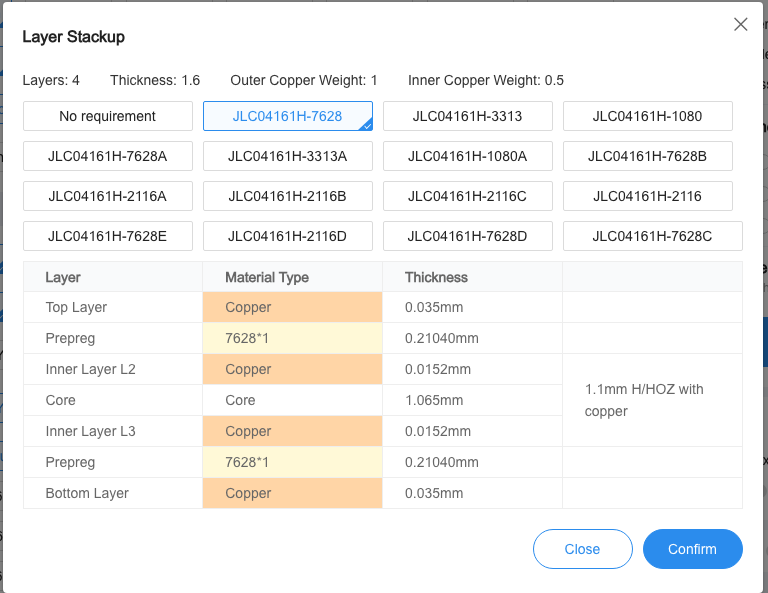Select stackup JLC04161H-1080A
The height and width of the screenshot is (593, 768).
pos(468,156)
